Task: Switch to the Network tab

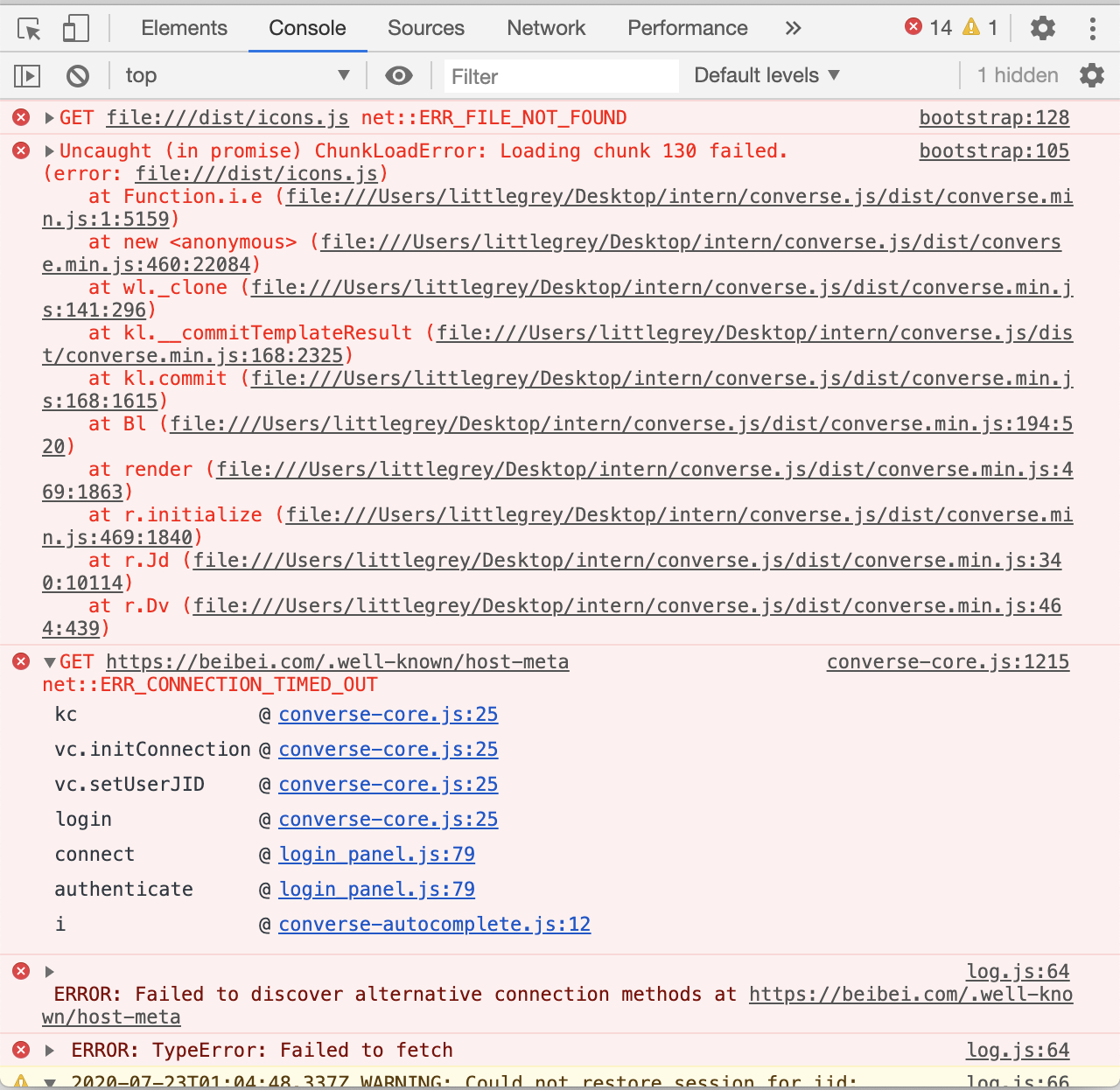Action: click(x=546, y=28)
